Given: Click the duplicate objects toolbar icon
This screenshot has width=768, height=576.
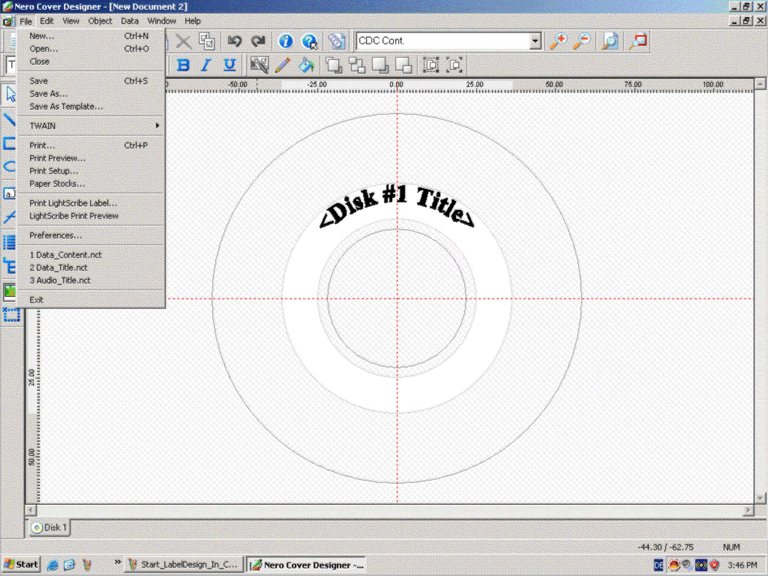Looking at the screenshot, I should pyautogui.click(x=207, y=41).
